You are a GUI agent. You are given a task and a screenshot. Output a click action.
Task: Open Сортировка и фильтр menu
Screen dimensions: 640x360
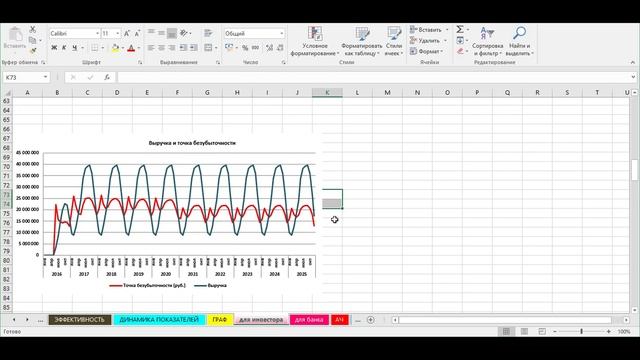(x=487, y=41)
